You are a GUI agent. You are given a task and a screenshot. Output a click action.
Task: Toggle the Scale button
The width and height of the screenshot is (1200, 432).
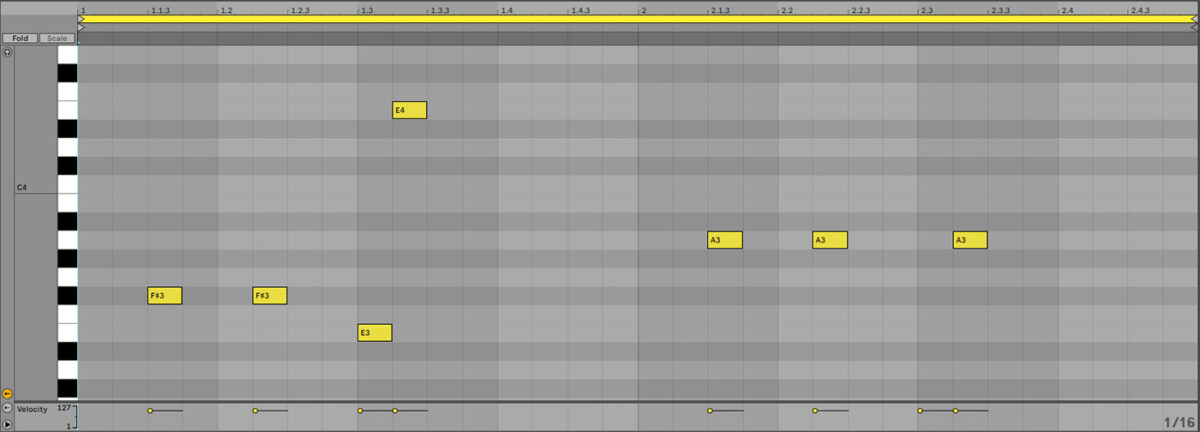point(57,38)
